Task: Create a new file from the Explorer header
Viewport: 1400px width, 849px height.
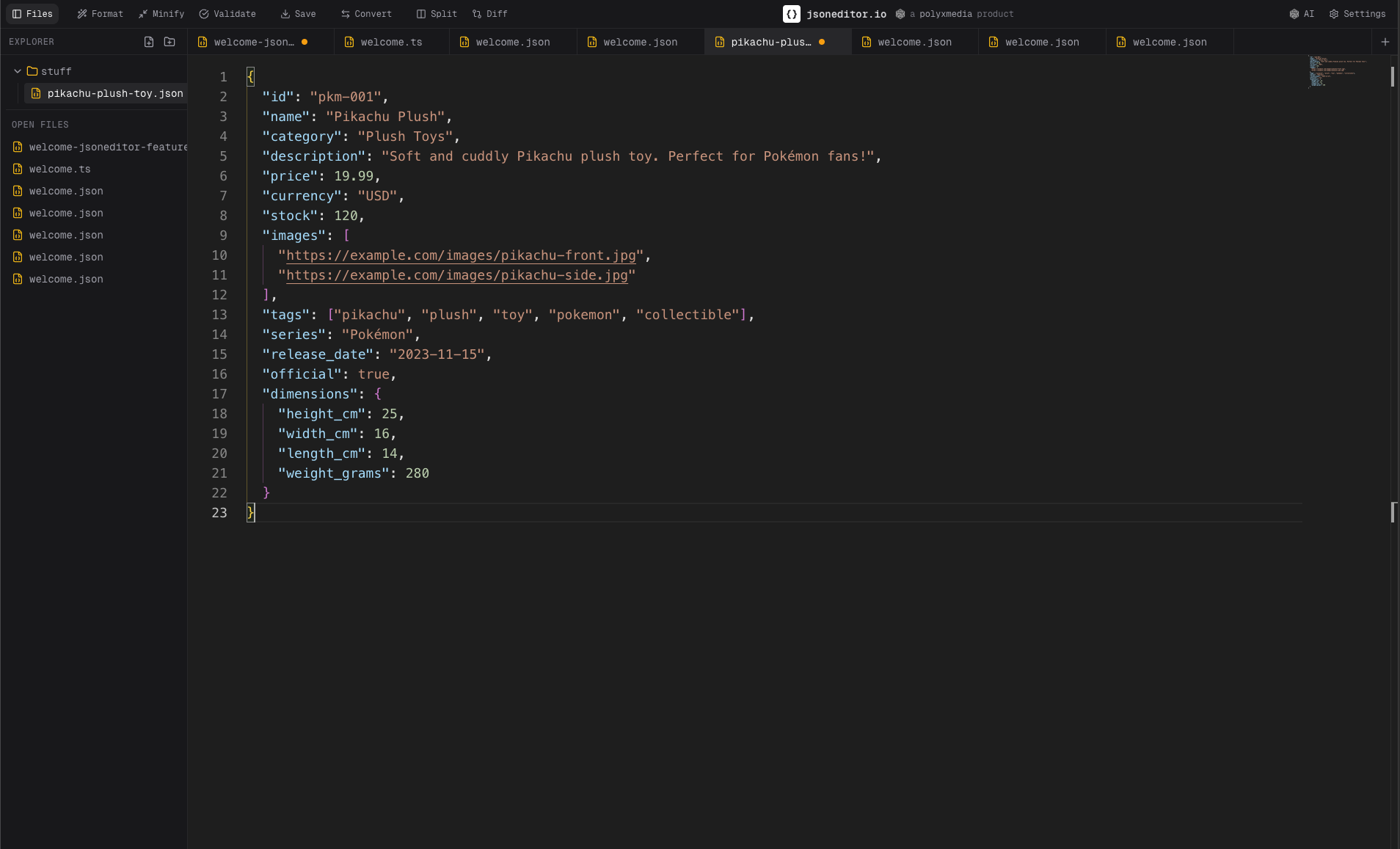Action: [148, 42]
